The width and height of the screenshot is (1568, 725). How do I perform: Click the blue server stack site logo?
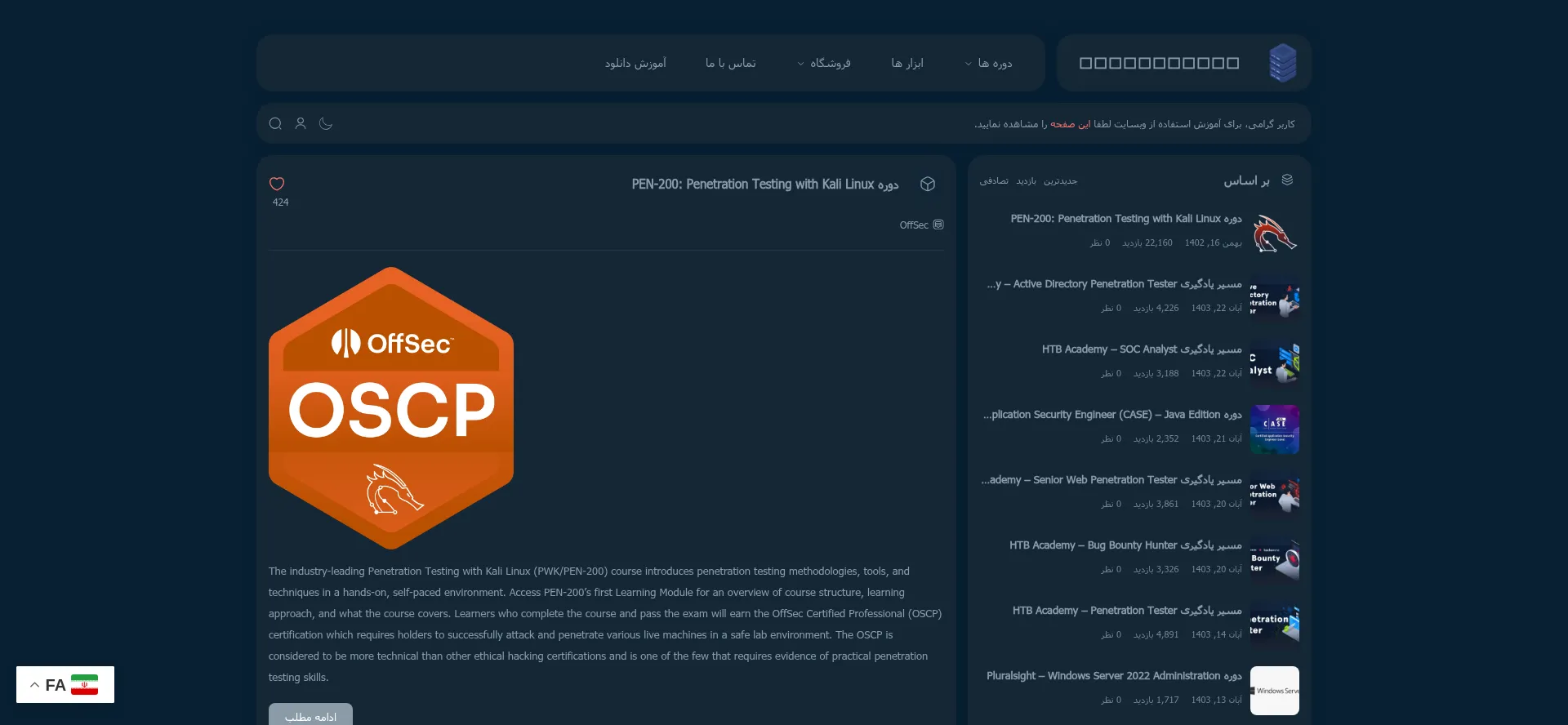point(1282,63)
